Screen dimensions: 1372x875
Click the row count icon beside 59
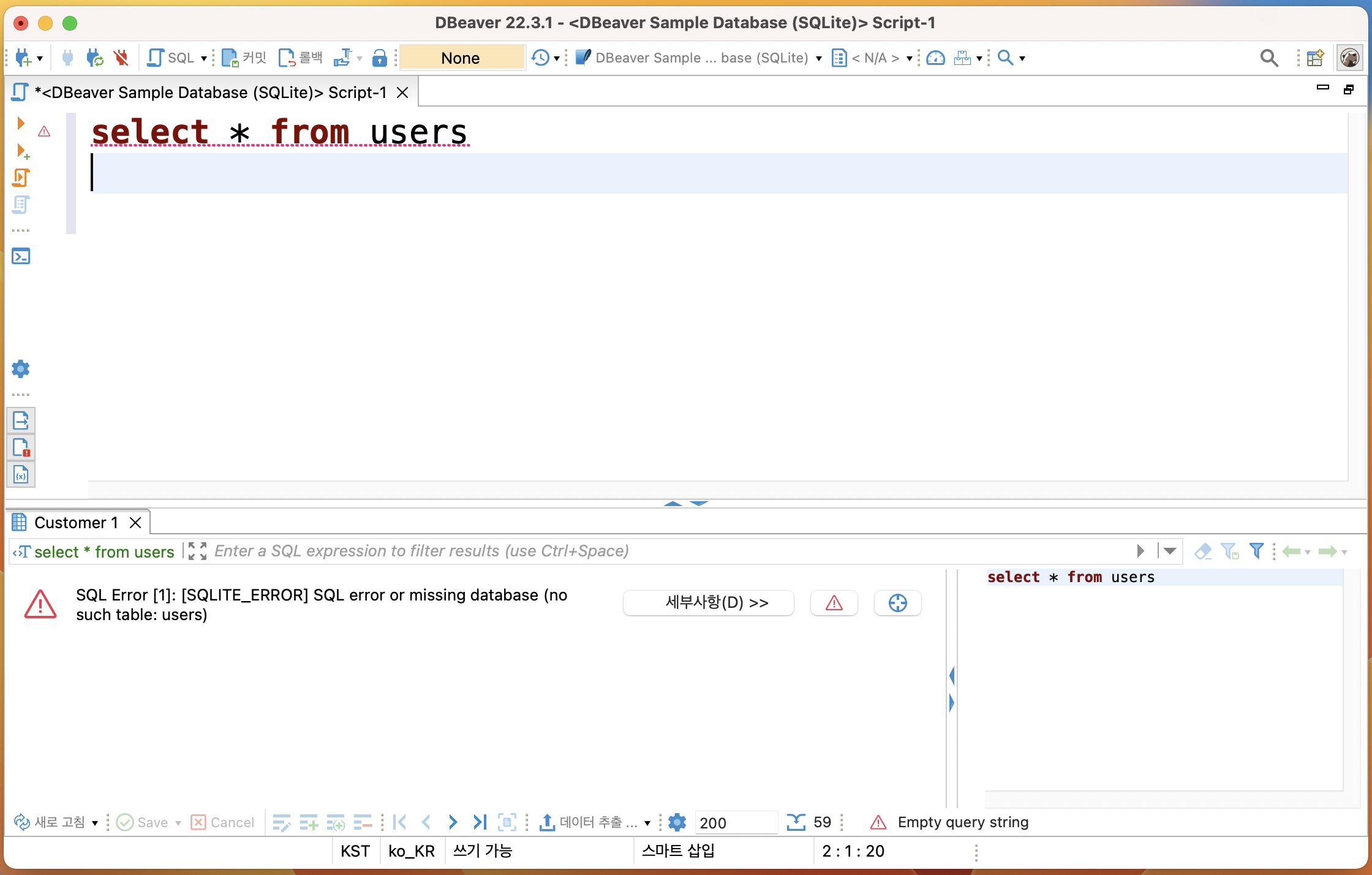click(796, 822)
